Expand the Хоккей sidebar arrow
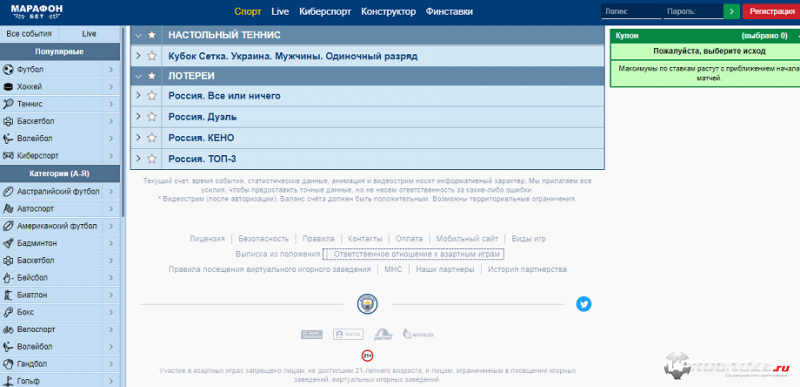Screen dimensions: 800x387 (x=111, y=87)
